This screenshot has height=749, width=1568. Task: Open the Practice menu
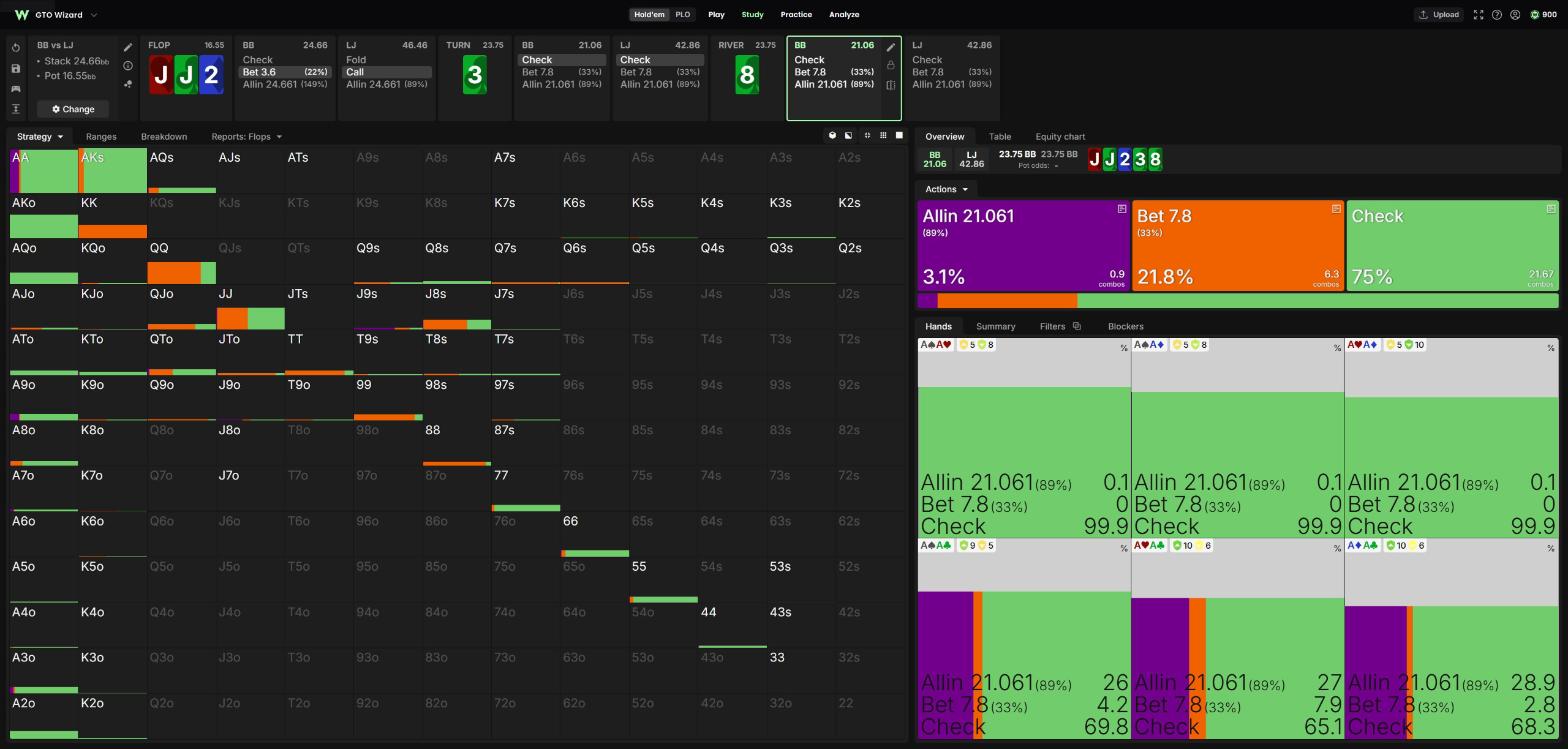[x=796, y=15]
